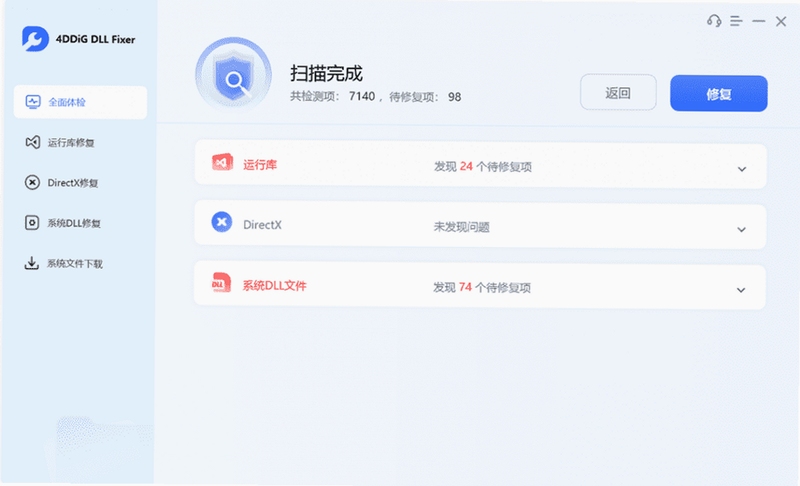Click the 共检测项 7140 summary text
Viewport: 800px width, 486px height.
(x=333, y=96)
